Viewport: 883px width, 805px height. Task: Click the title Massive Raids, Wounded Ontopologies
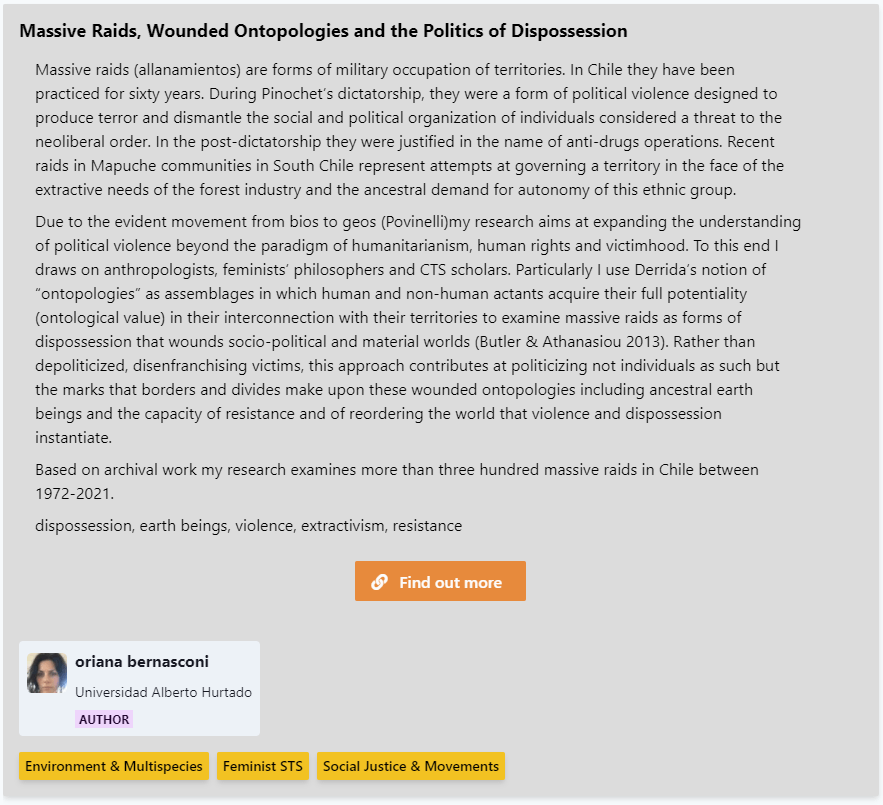pos(323,31)
